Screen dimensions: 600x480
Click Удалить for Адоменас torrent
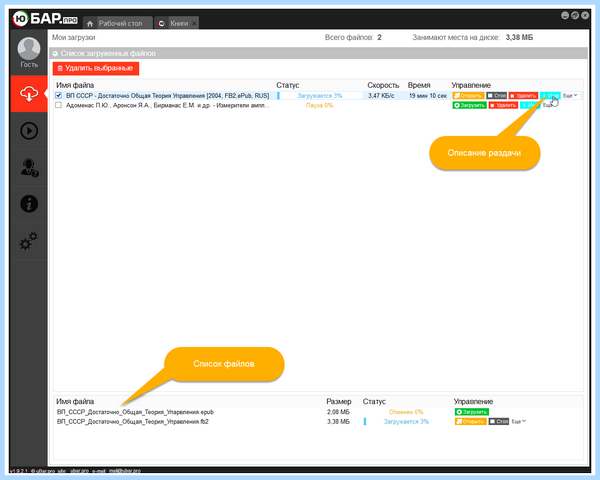click(503, 105)
